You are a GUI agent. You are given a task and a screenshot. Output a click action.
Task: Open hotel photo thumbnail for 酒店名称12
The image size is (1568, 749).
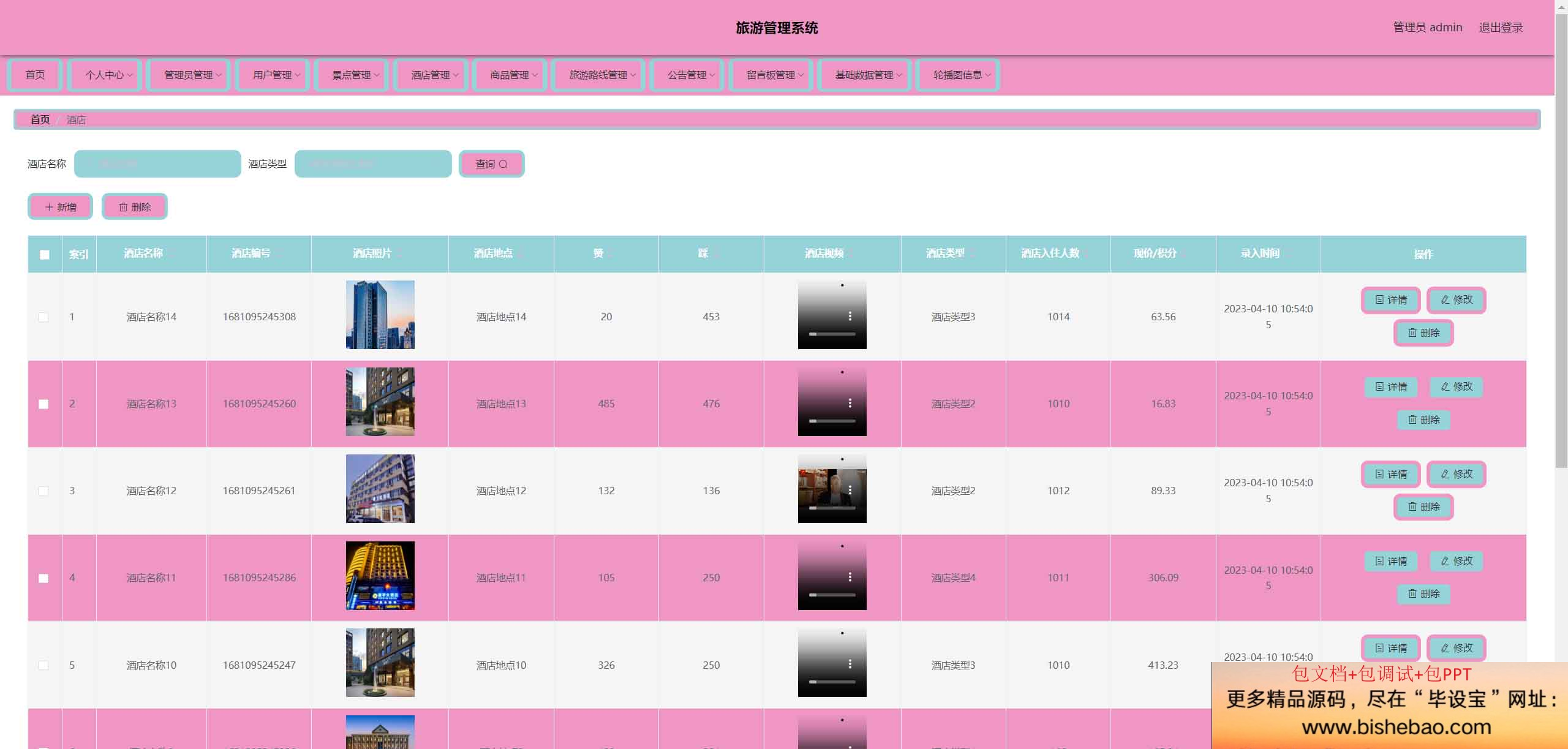(x=380, y=489)
